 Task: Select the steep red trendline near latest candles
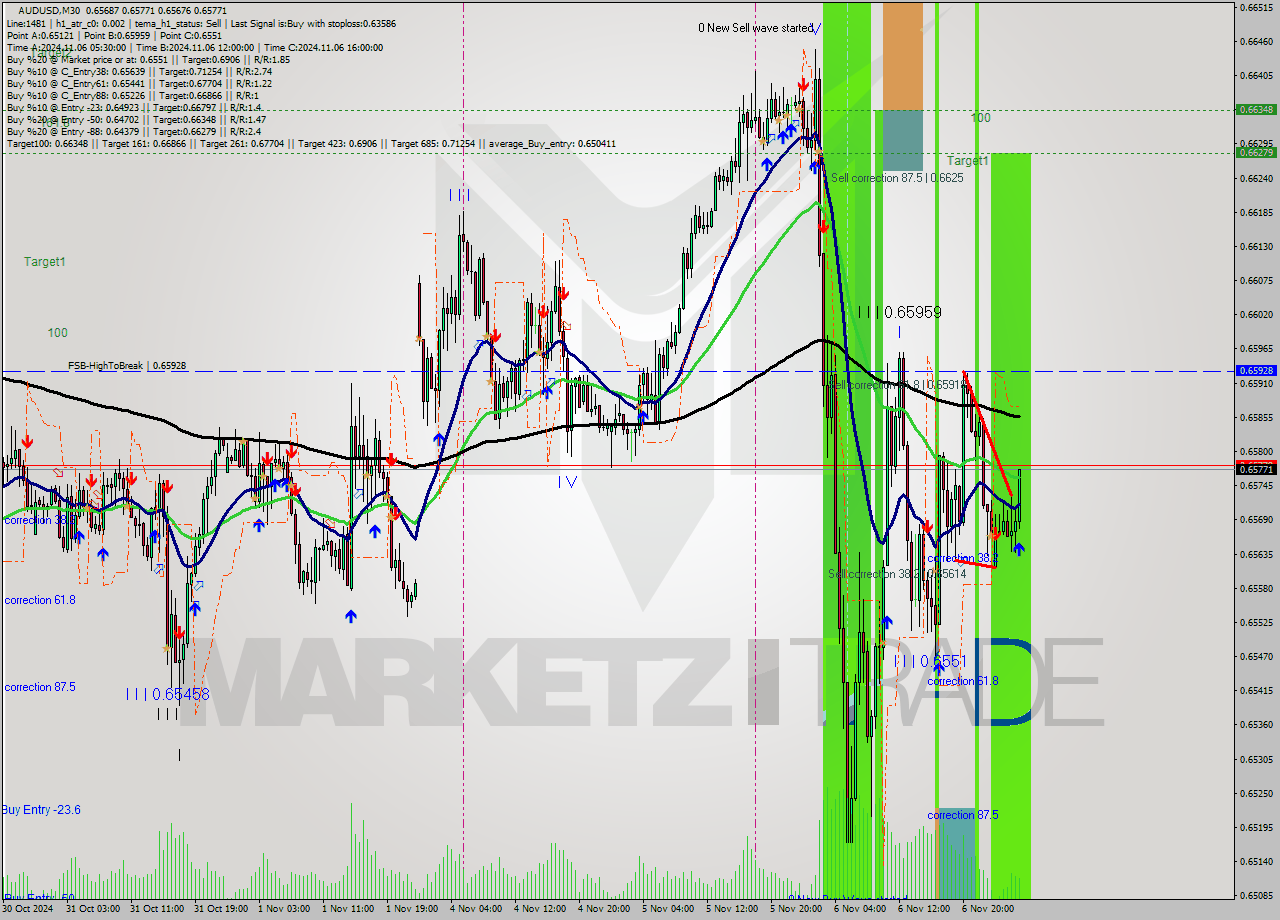tap(988, 434)
